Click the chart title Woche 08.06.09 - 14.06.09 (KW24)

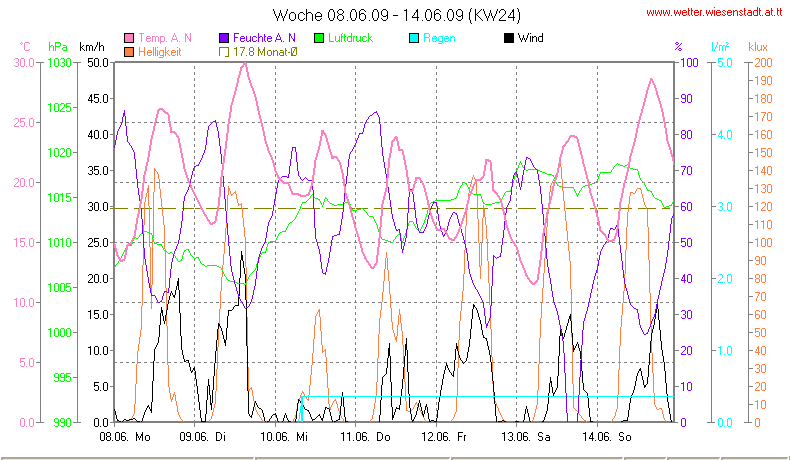click(x=397, y=15)
